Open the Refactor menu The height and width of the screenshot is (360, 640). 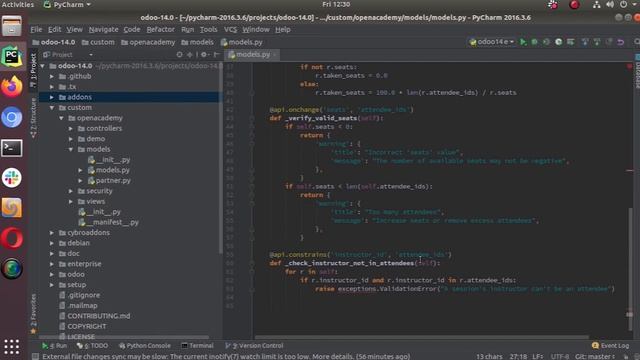pyautogui.click(x=160, y=29)
